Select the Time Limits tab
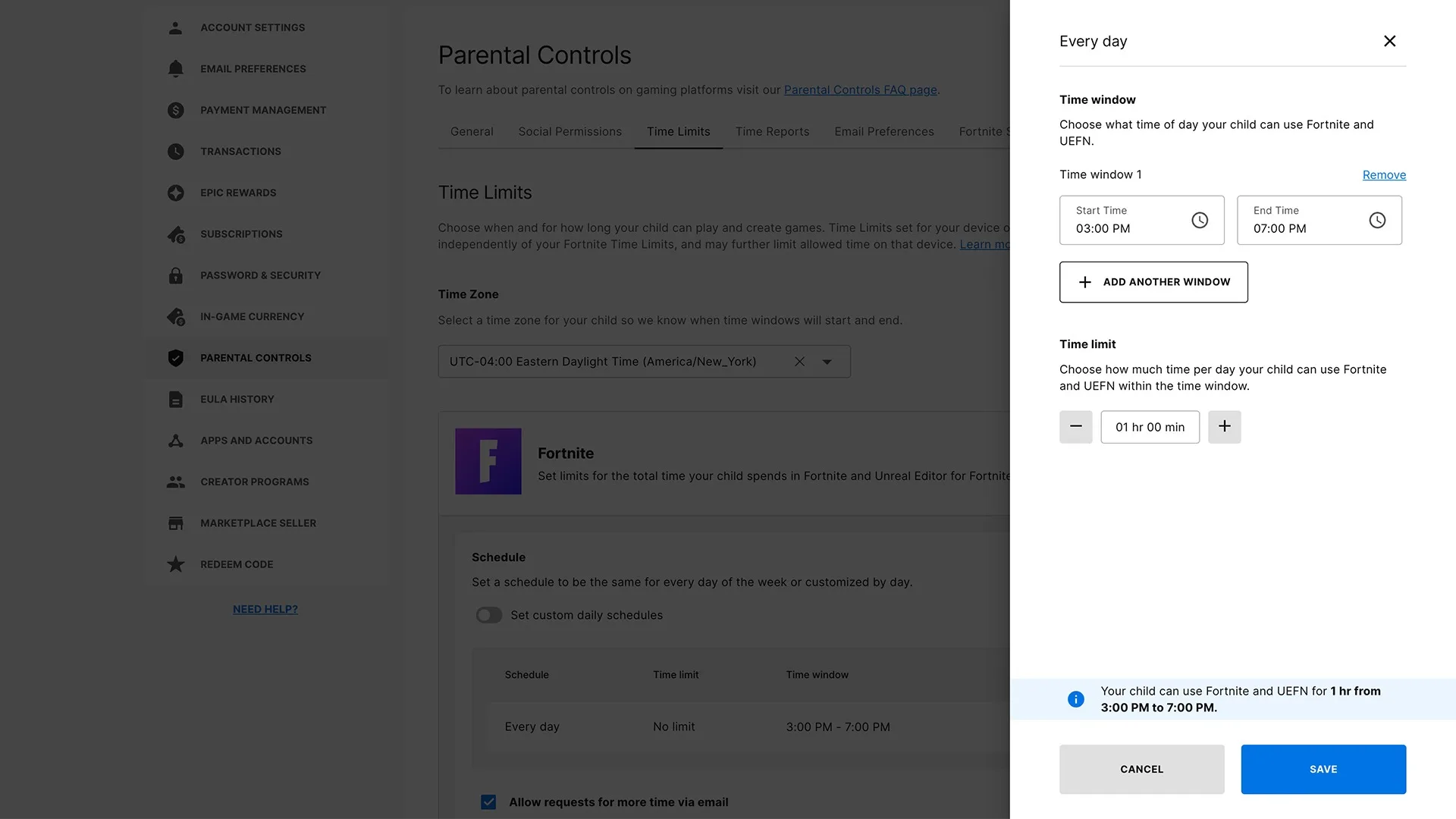Screen dimensions: 1456x819 point(678,131)
